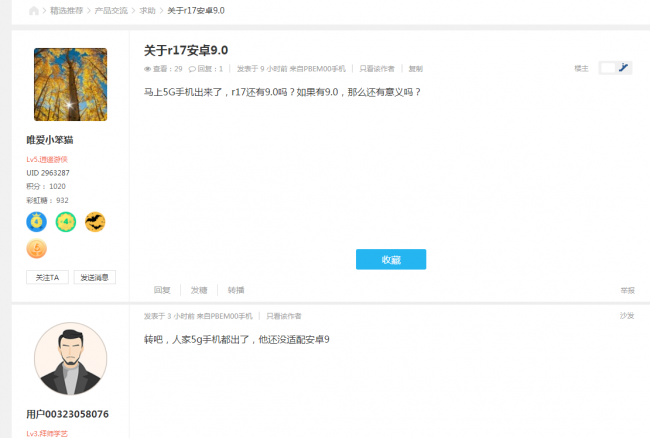Image resolution: width=650 pixels, height=438 pixels.
Task: Click the home icon in the breadcrumb
Action: (x=34, y=10)
